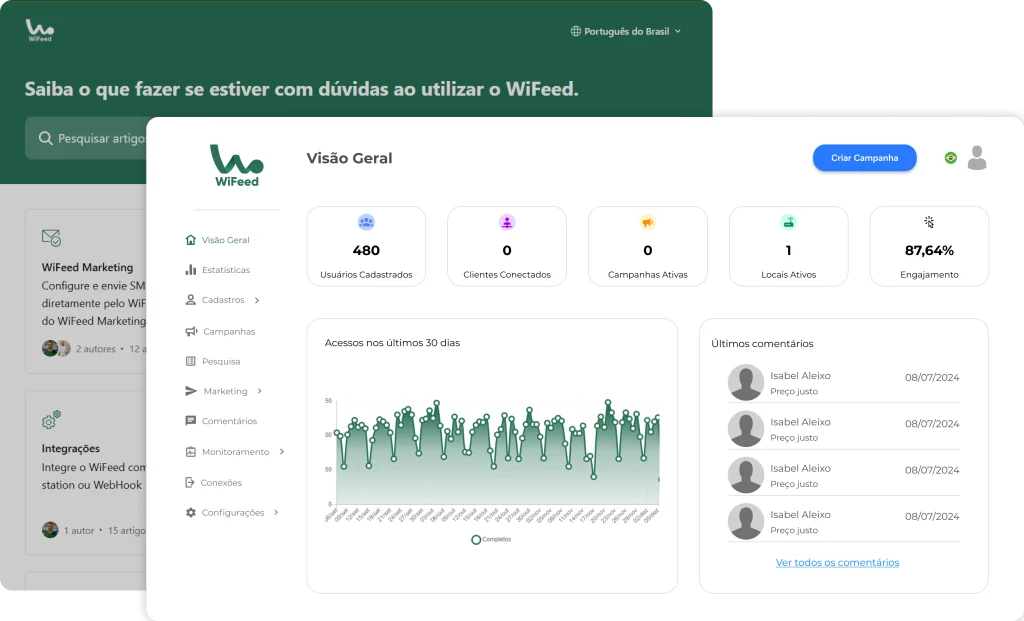Viewport: 1024px width, 621px height.
Task: Click the last Isabel Aleixo comment avatar
Action: click(x=746, y=521)
